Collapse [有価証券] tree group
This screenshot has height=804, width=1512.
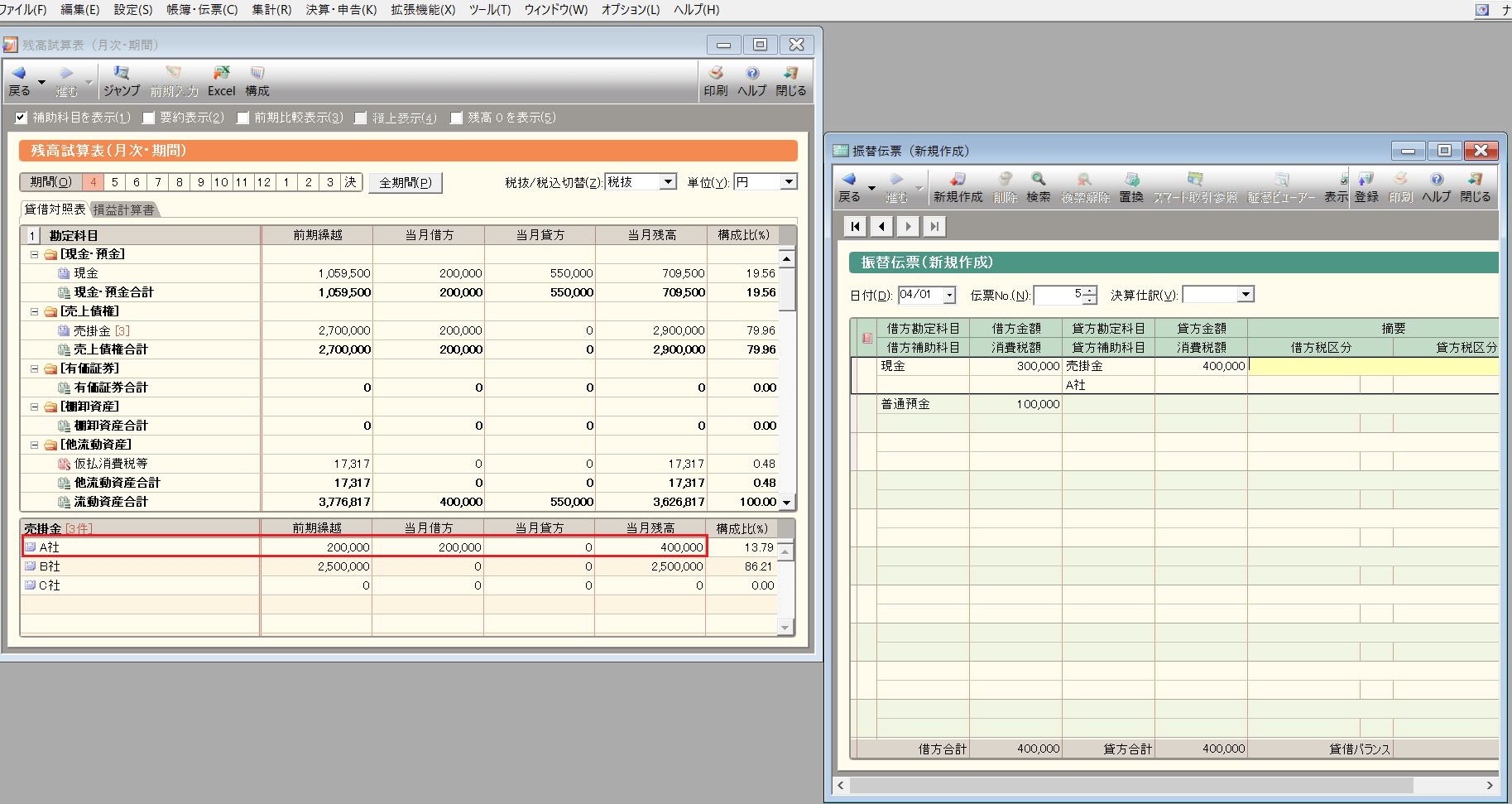35,368
